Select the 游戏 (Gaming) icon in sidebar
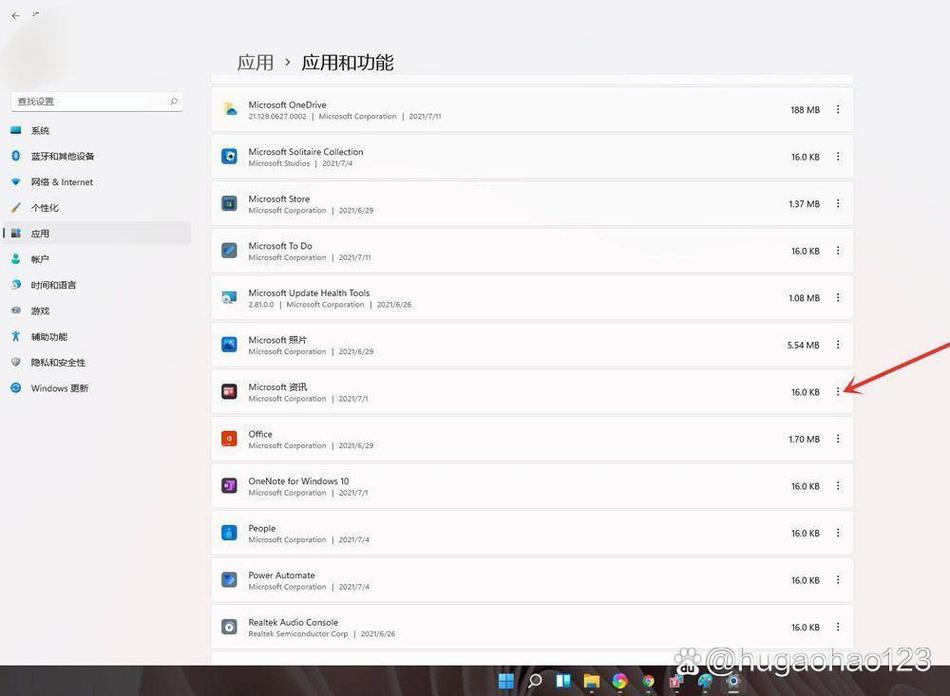The width and height of the screenshot is (950, 696). click(x=14, y=310)
